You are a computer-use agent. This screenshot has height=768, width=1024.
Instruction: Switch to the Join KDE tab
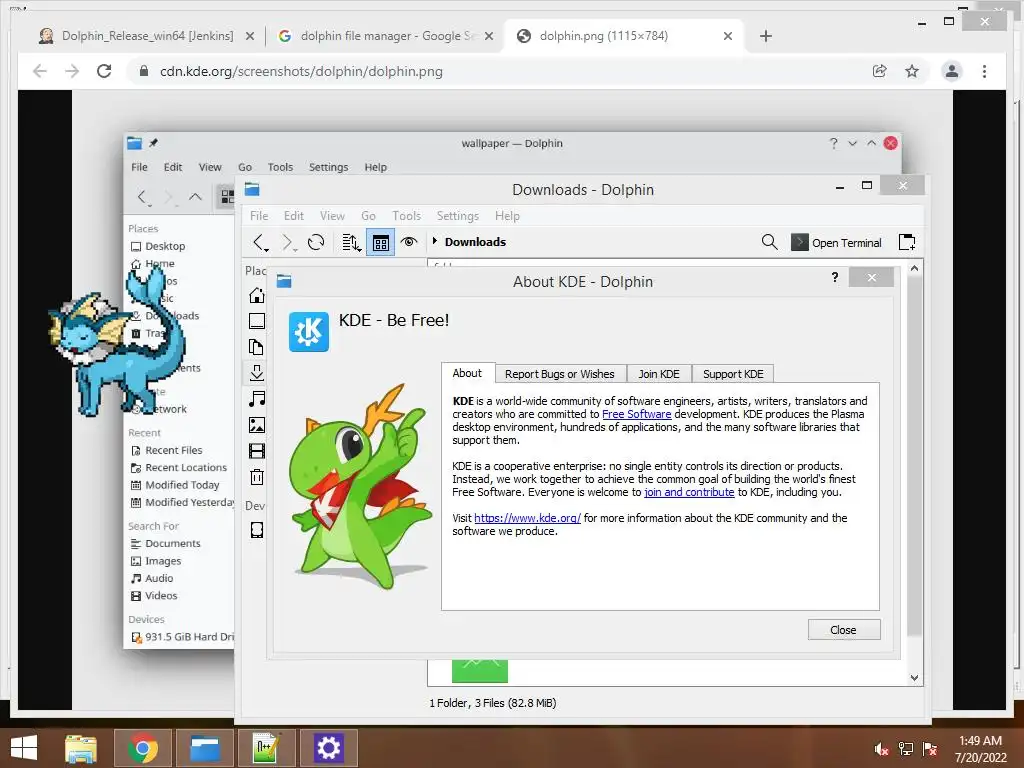tap(659, 374)
